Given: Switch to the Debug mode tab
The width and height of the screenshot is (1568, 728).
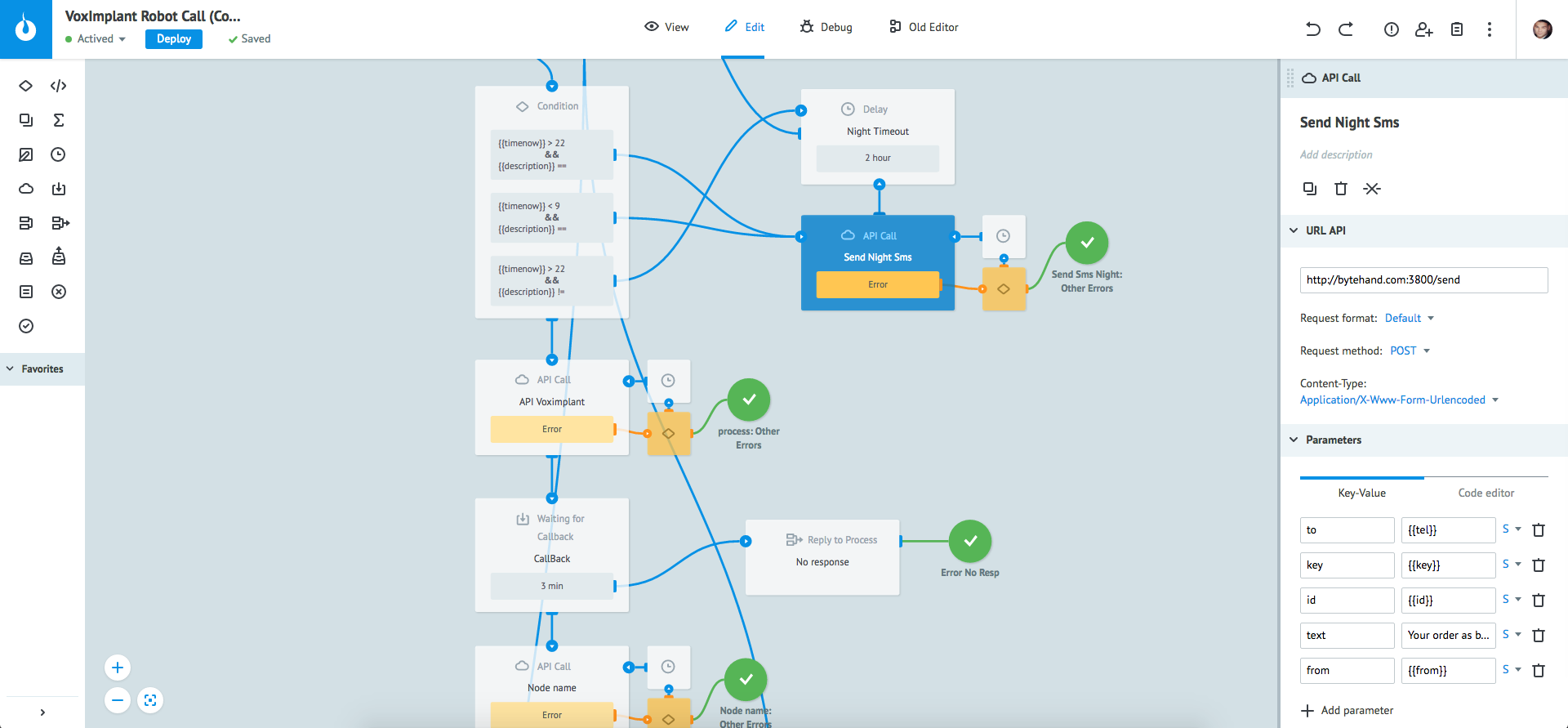Looking at the screenshot, I should point(826,27).
